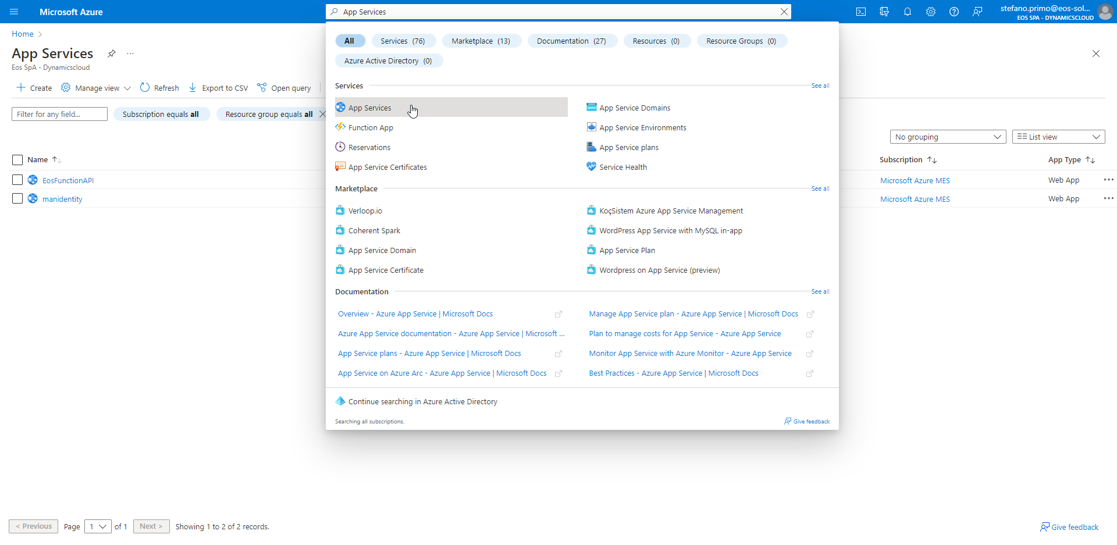The image size is (1117, 545).
Task: Toggle the select-all checkbox in header
Action: pyautogui.click(x=17, y=160)
